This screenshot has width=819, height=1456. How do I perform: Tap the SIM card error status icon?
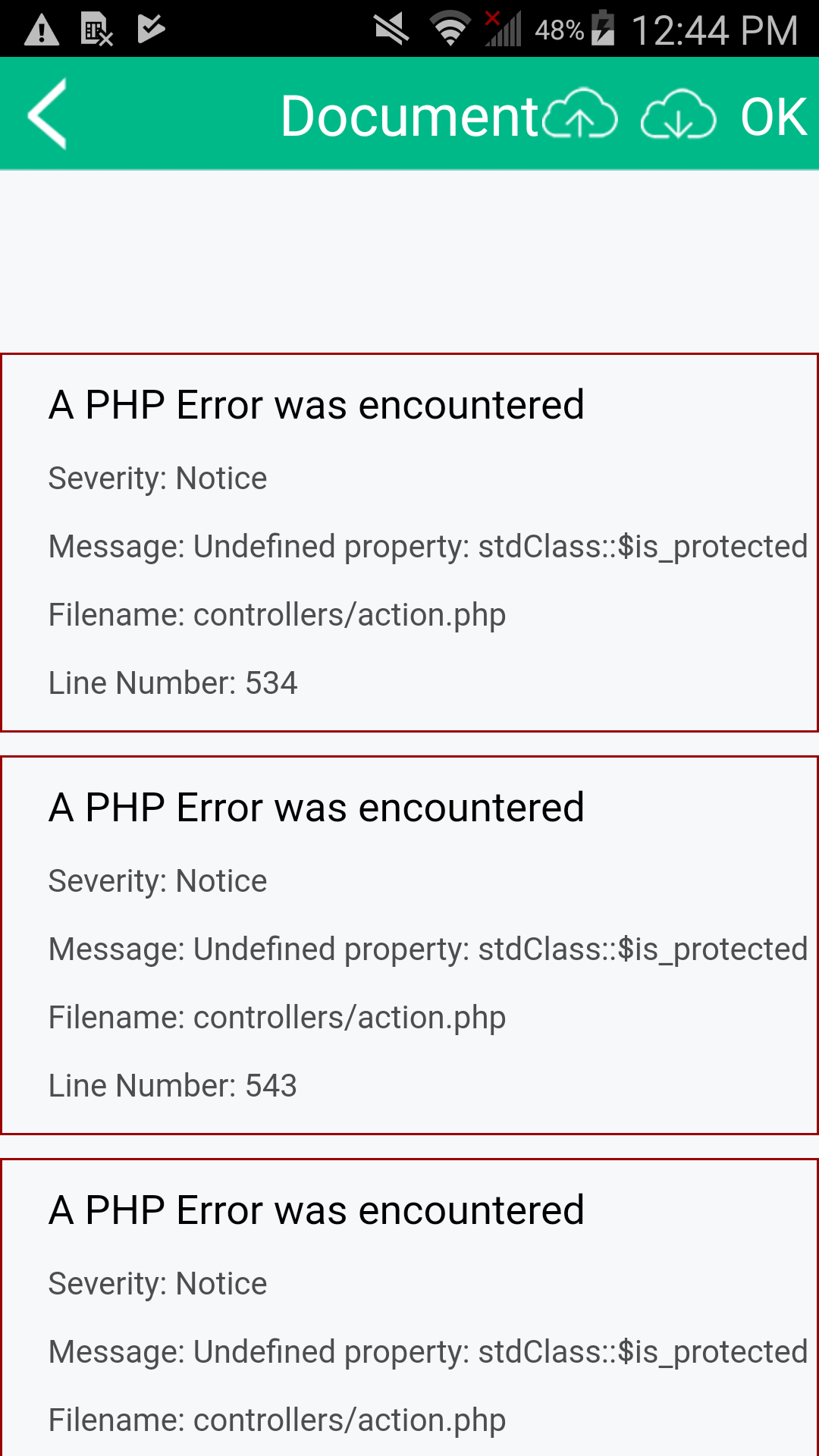tap(97, 30)
